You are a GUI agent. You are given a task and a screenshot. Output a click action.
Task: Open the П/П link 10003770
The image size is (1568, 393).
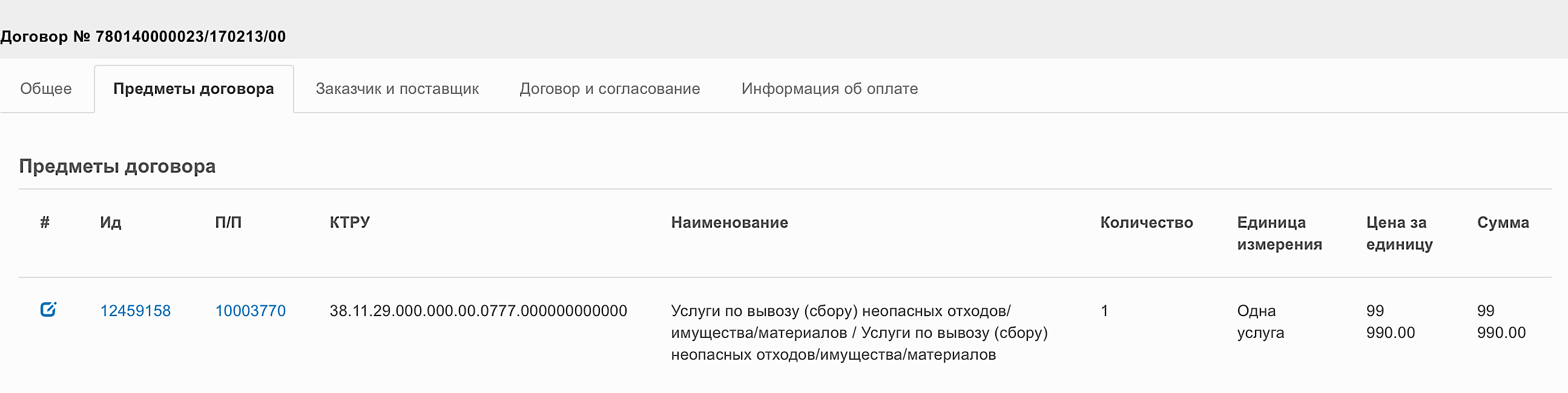pos(250,311)
